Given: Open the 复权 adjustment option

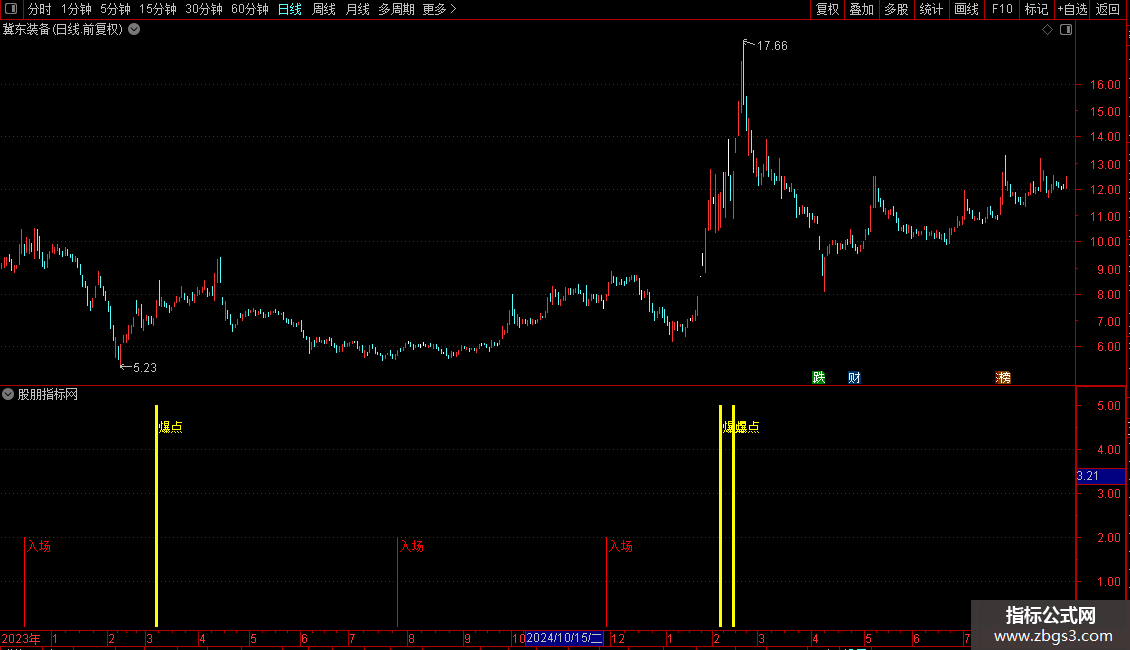Looking at the screenshot, I should click(x=827, y=9).
